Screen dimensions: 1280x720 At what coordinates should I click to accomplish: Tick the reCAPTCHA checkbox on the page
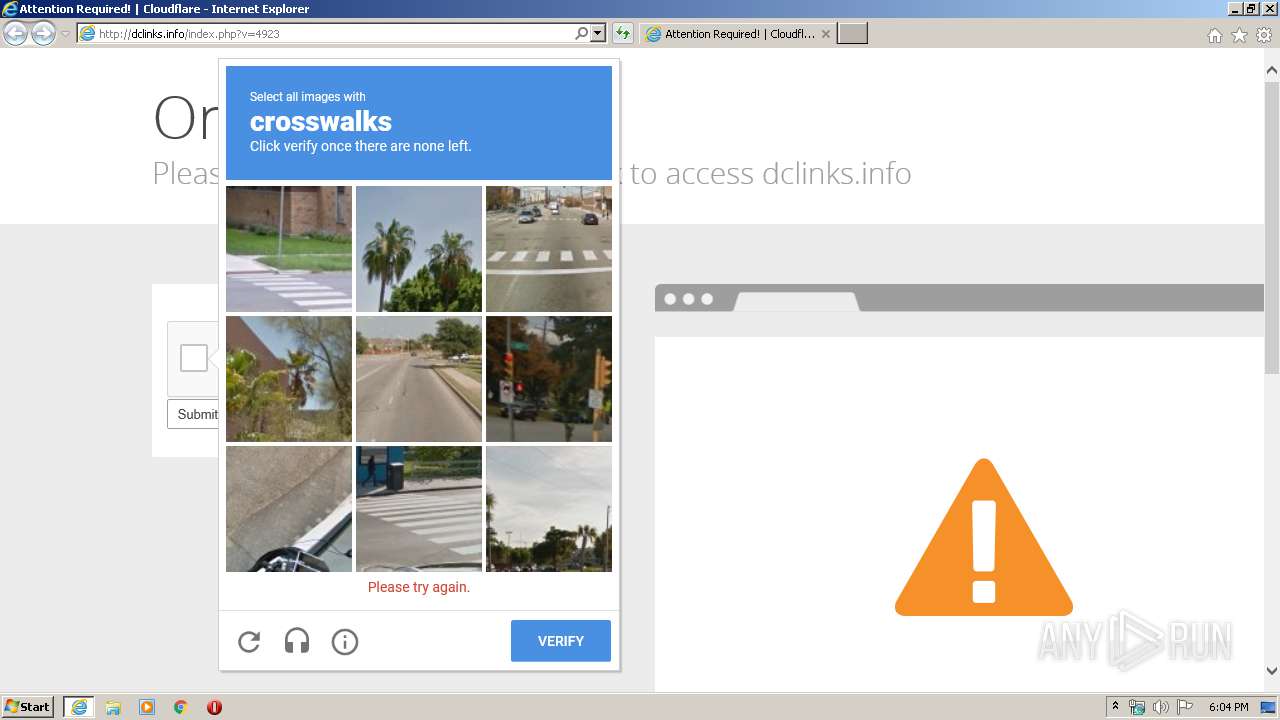pos(194,358)
